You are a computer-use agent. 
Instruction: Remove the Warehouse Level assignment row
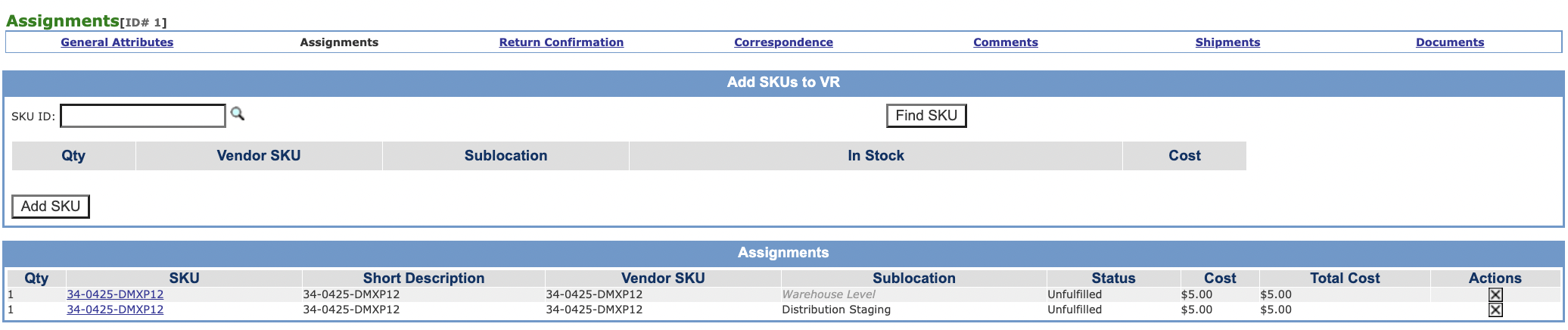tap(1495, 294)
